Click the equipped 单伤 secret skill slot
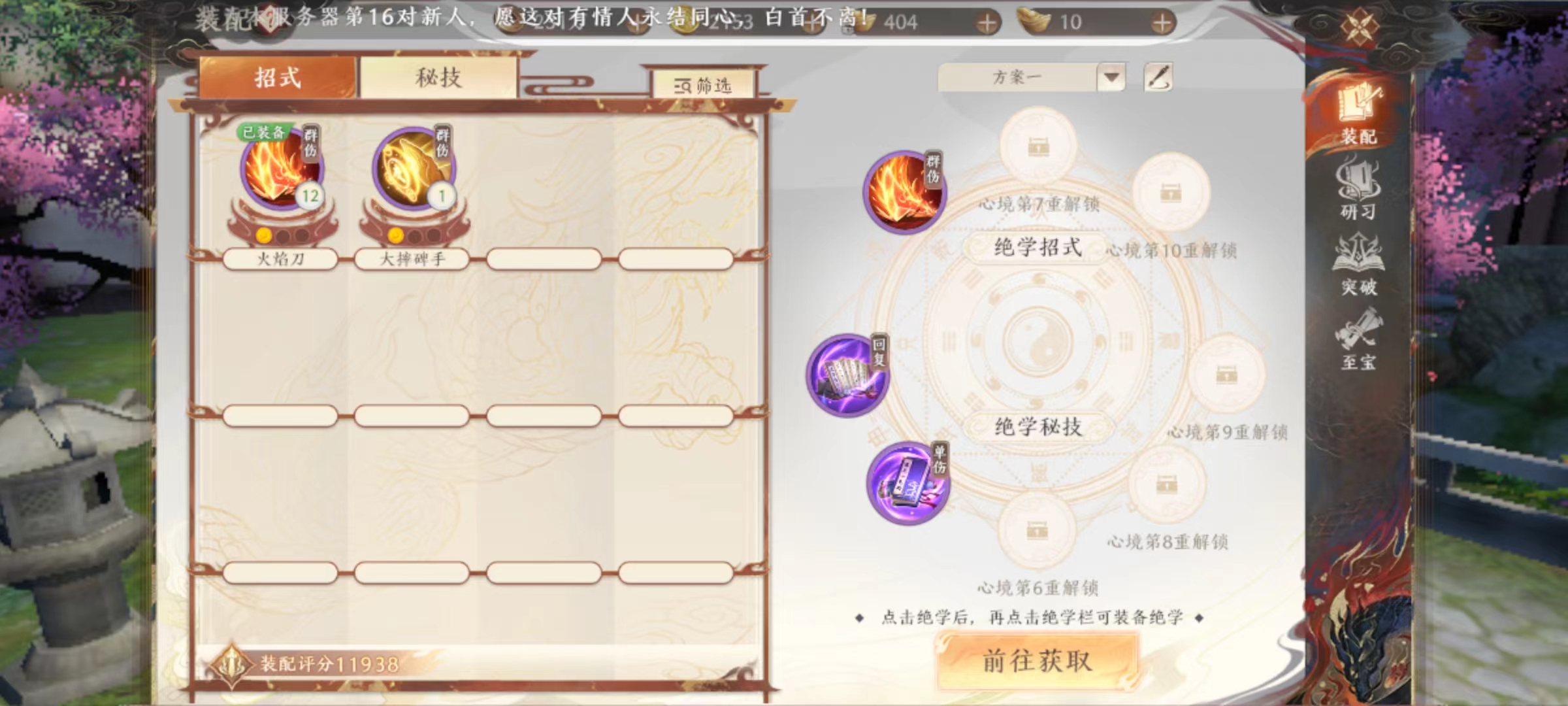Screen dimensions: 1568x706 (908, 483)
